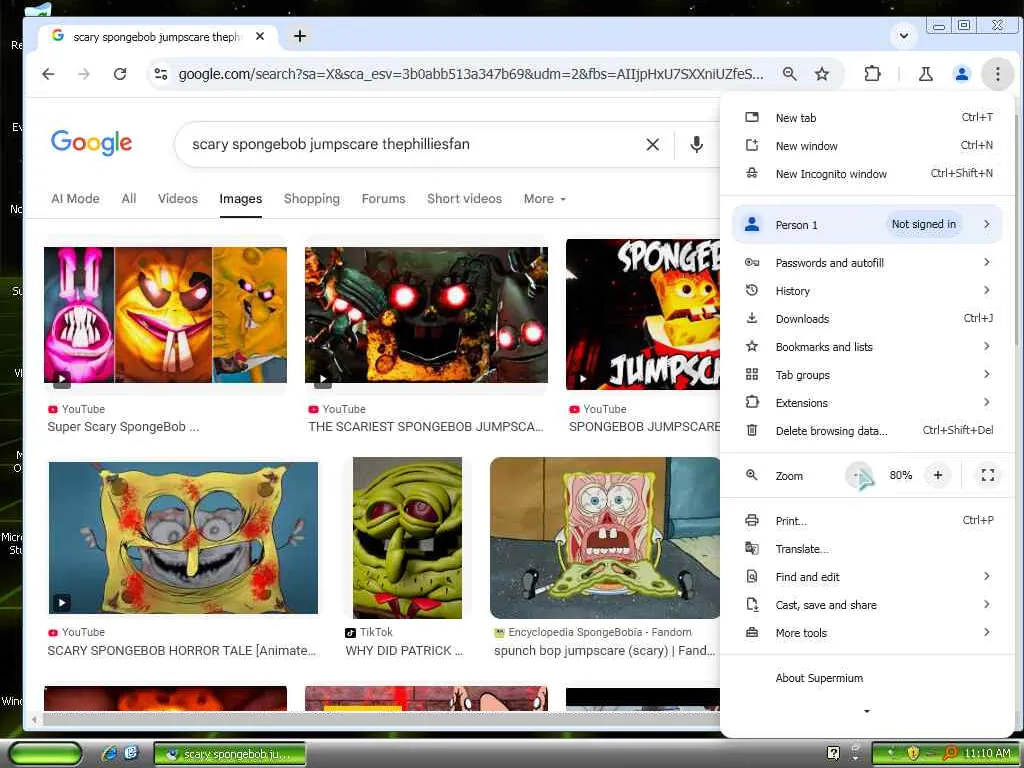Open the Extensions puzzle icon in toolbar
The width and height of the screenshot is (1024, 768).
pyautogui.click(x=872, y=74)
